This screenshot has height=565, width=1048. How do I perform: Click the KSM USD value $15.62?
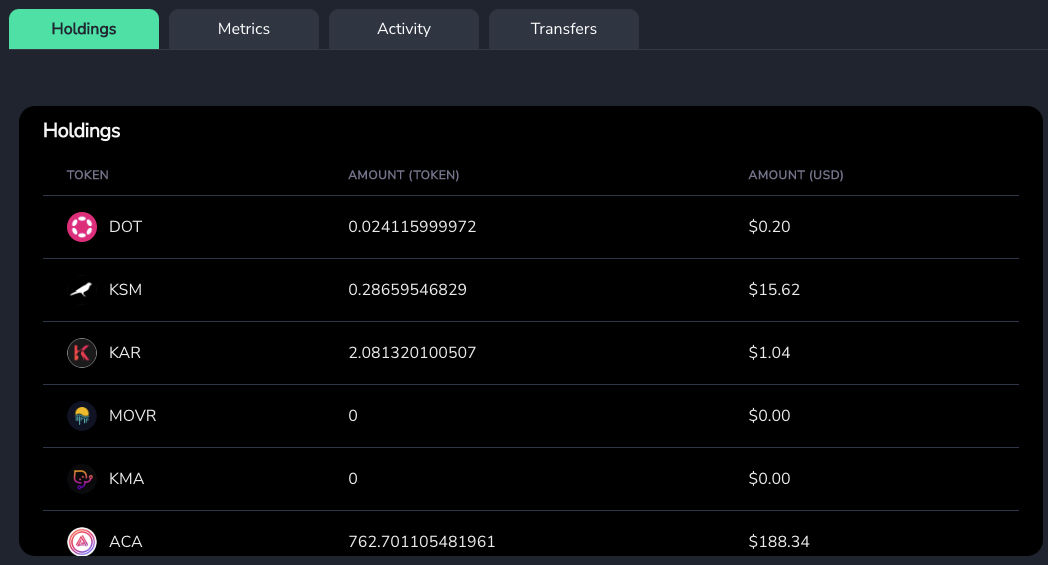click(x=774, y=290)
